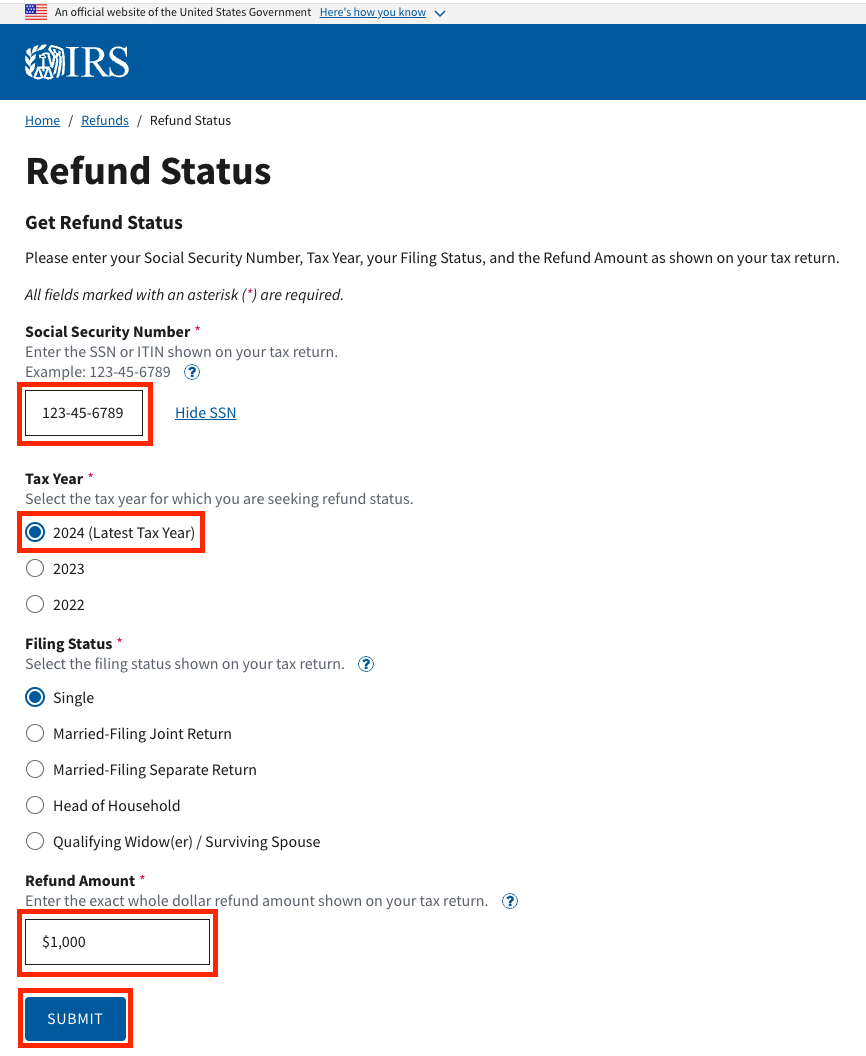The width and height of the screenshot is (866, 1056).
Task: Open Refund Amount help question icon
Action: [510, 901]
